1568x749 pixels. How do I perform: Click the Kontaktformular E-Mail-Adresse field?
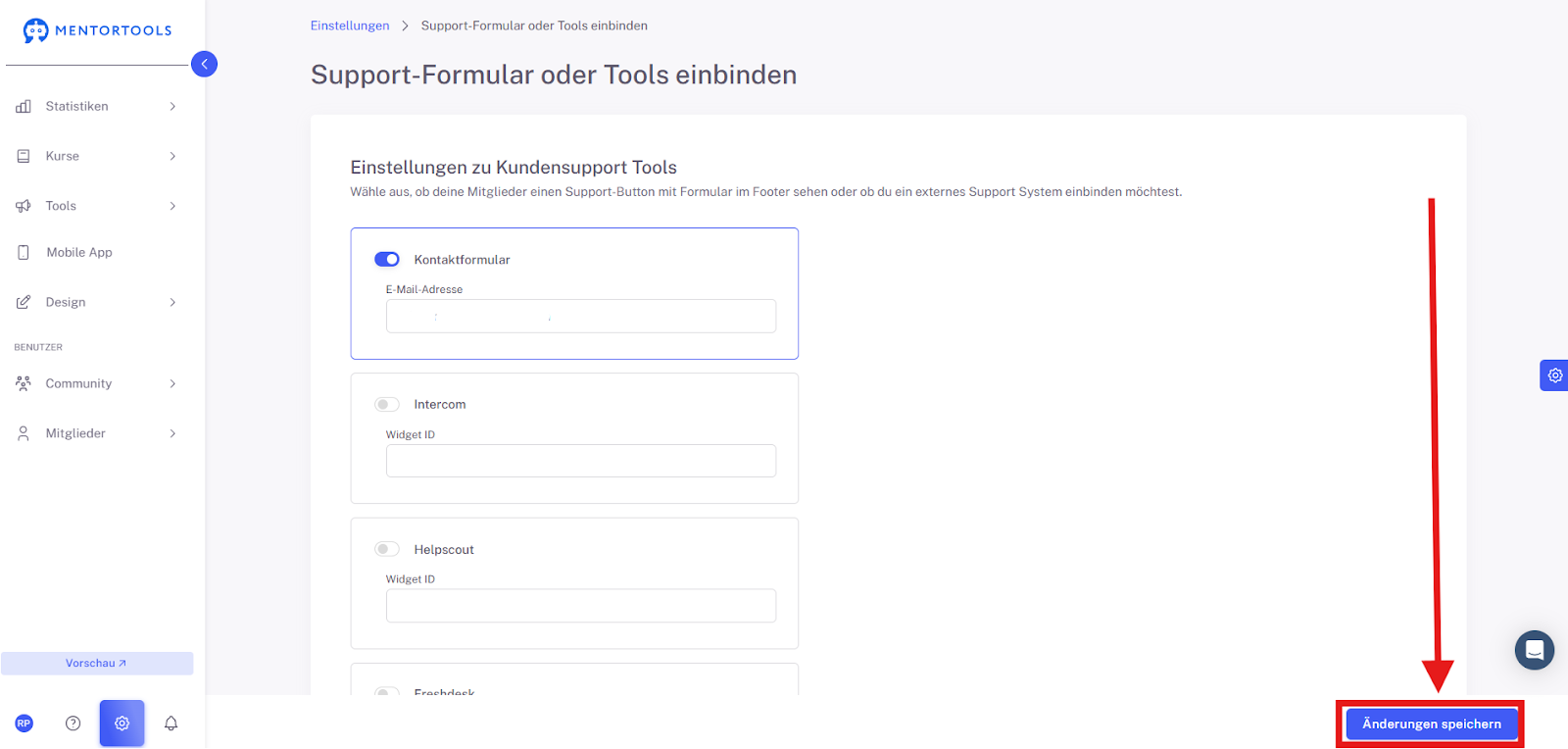click(x=581, y=317)
